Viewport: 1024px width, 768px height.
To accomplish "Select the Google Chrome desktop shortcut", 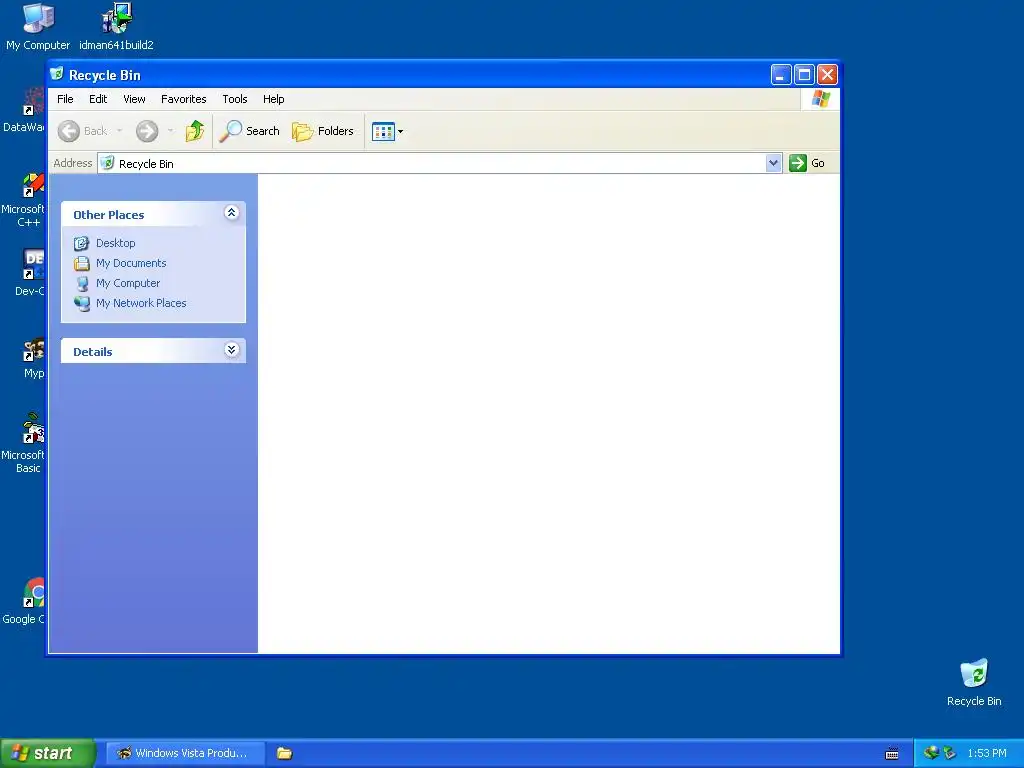I will pos(24,601).
